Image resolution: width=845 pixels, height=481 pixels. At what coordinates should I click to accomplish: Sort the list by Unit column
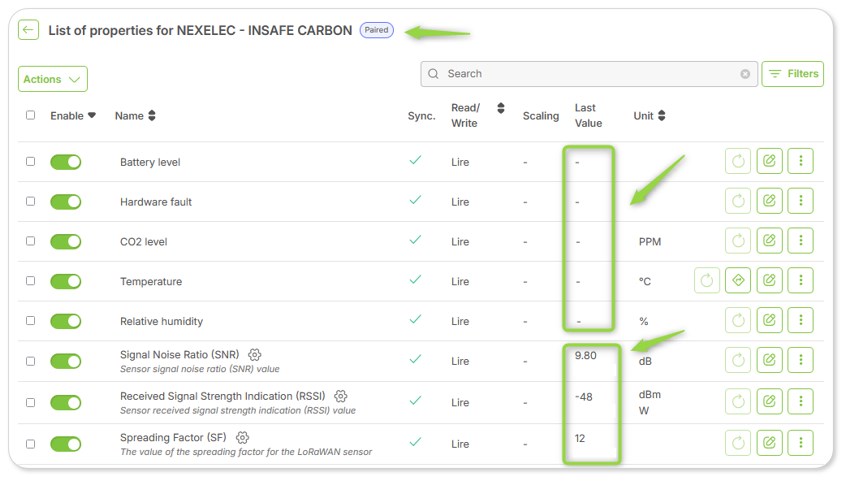(x=662, y=115)
